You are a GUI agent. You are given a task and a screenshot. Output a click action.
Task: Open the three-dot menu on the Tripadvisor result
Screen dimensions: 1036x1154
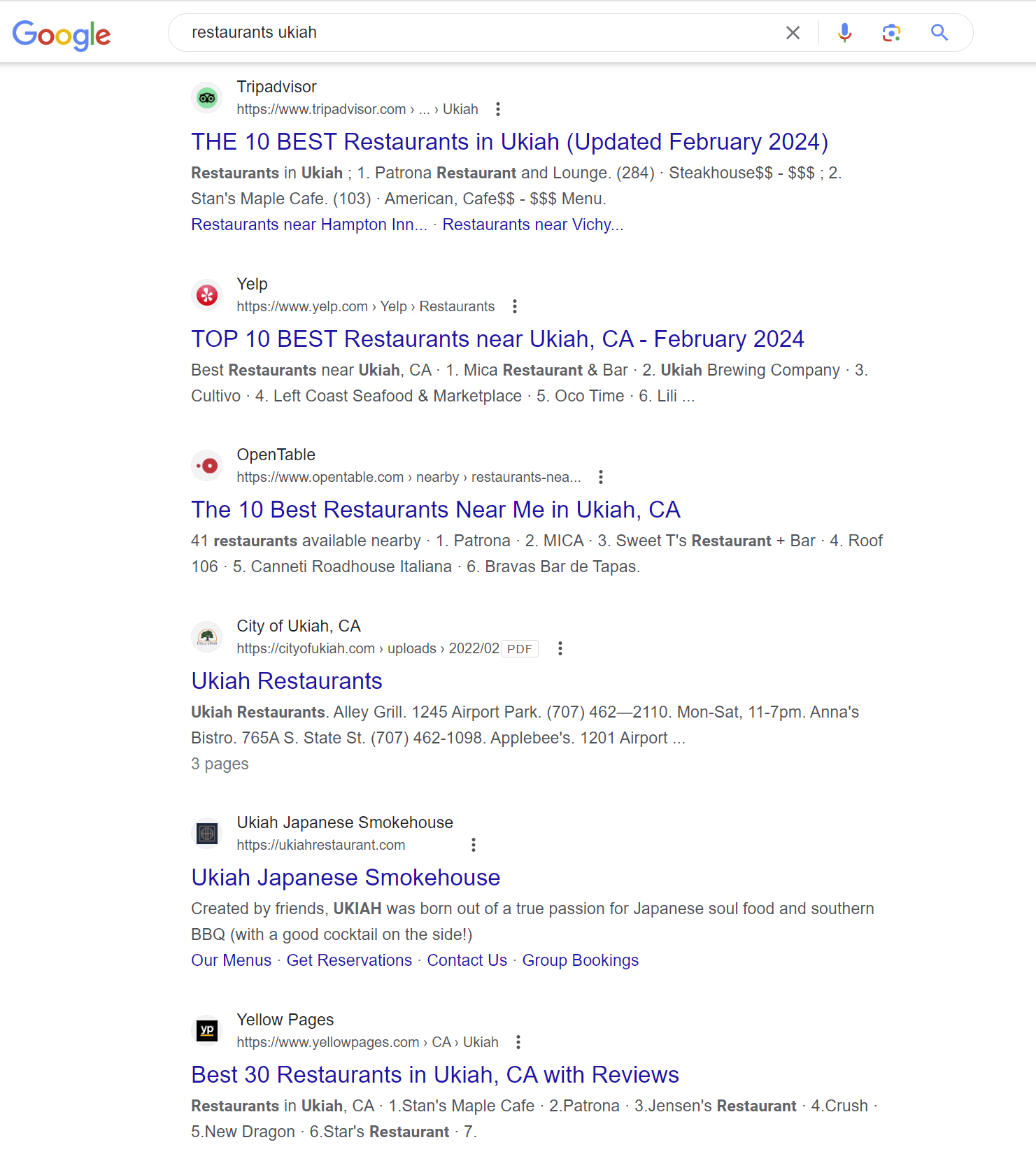pos(497,109)
